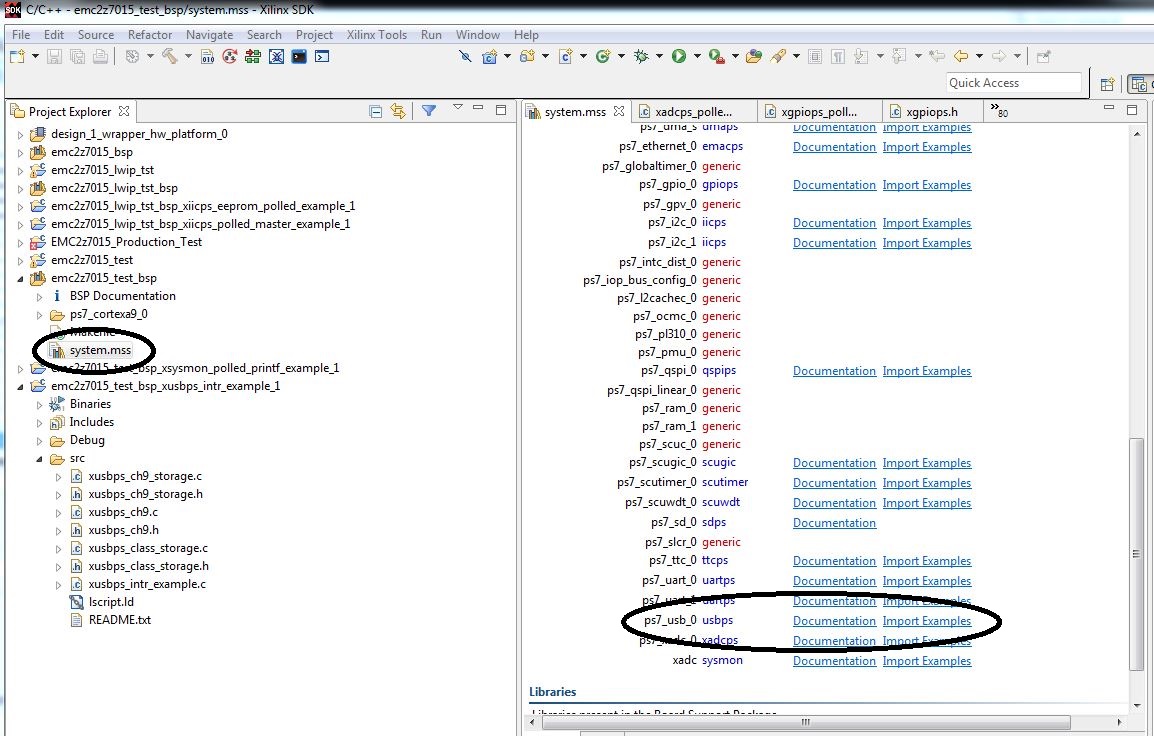Click the green Run button in toolbar
The height and width of the screenshot is (736, 1154).
pos(679,57)
